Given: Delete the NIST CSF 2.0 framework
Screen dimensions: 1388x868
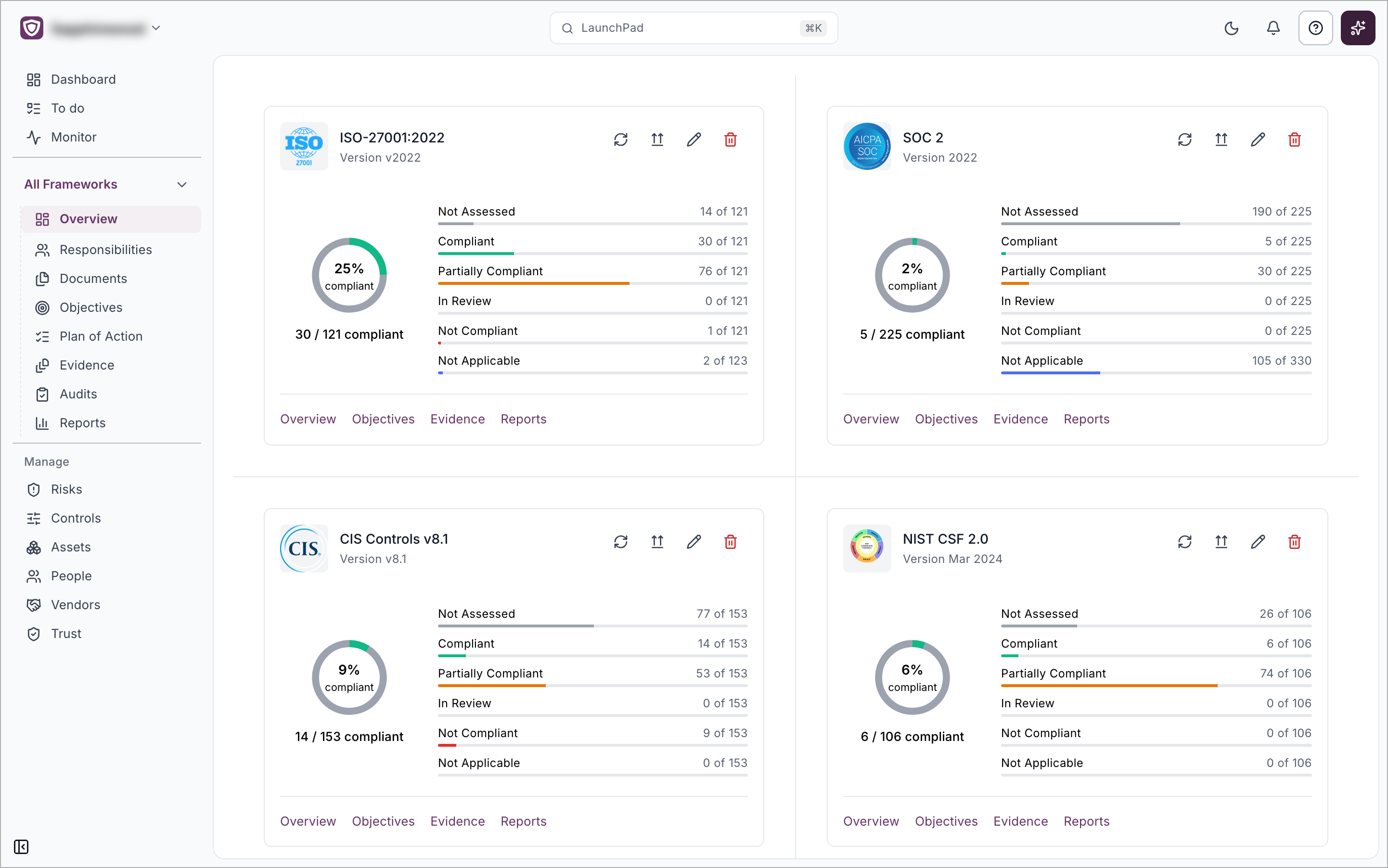Looking at the screenshot, I should tap(1294, 541).
